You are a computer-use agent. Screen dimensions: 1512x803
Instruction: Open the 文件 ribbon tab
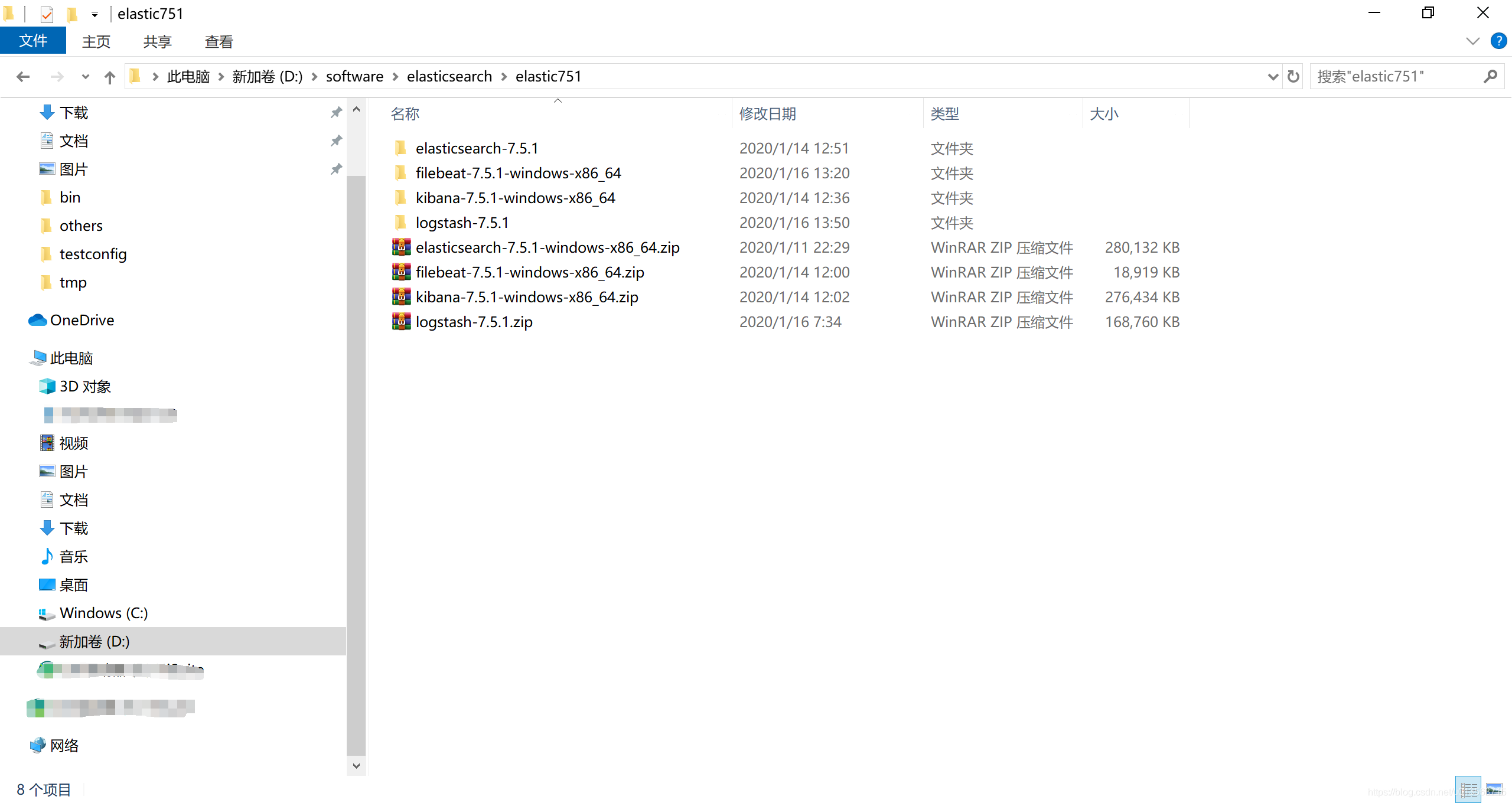point(33,41)
